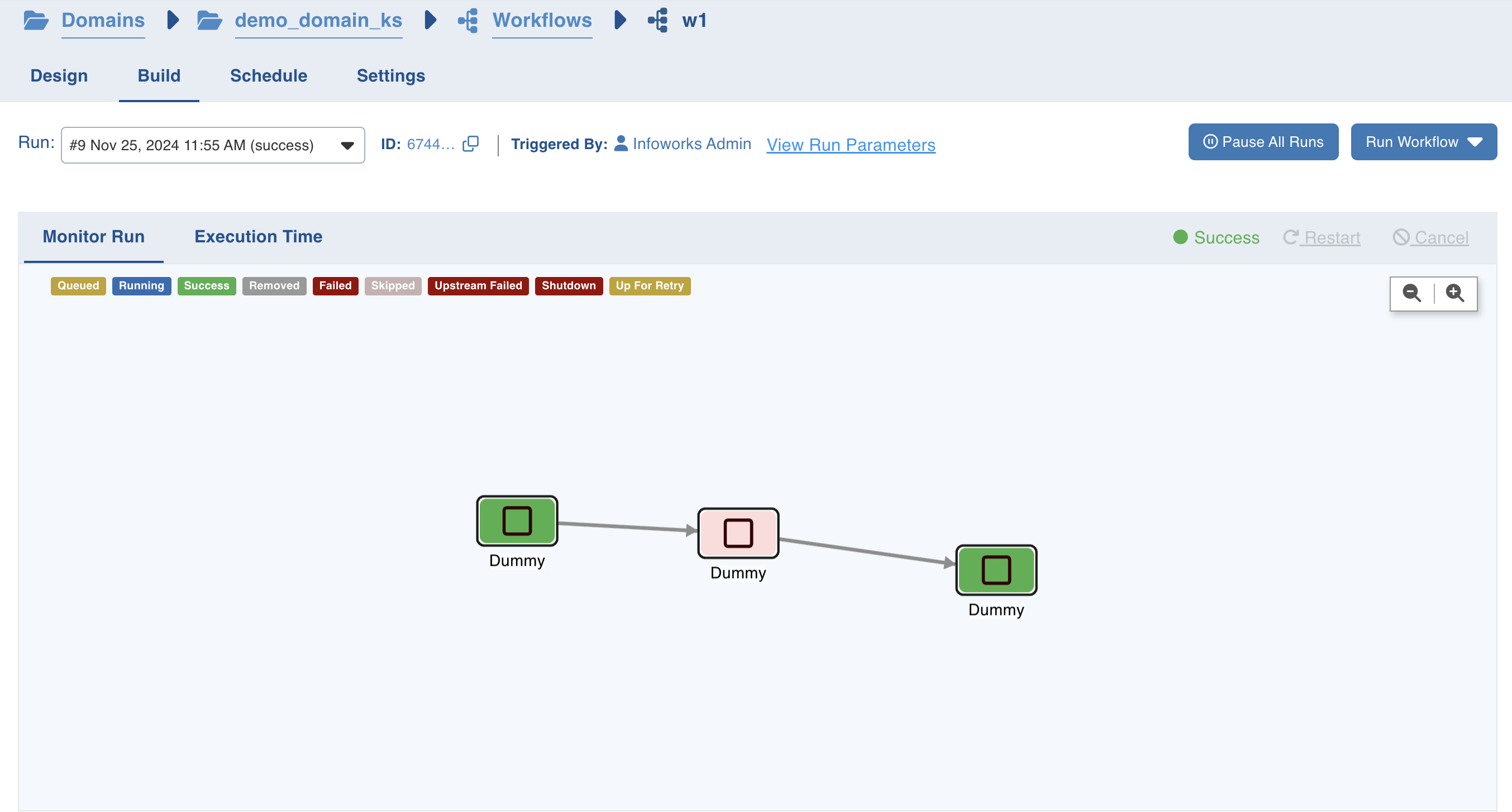
Task: Open the Settings tab
Action: [391, 76]
